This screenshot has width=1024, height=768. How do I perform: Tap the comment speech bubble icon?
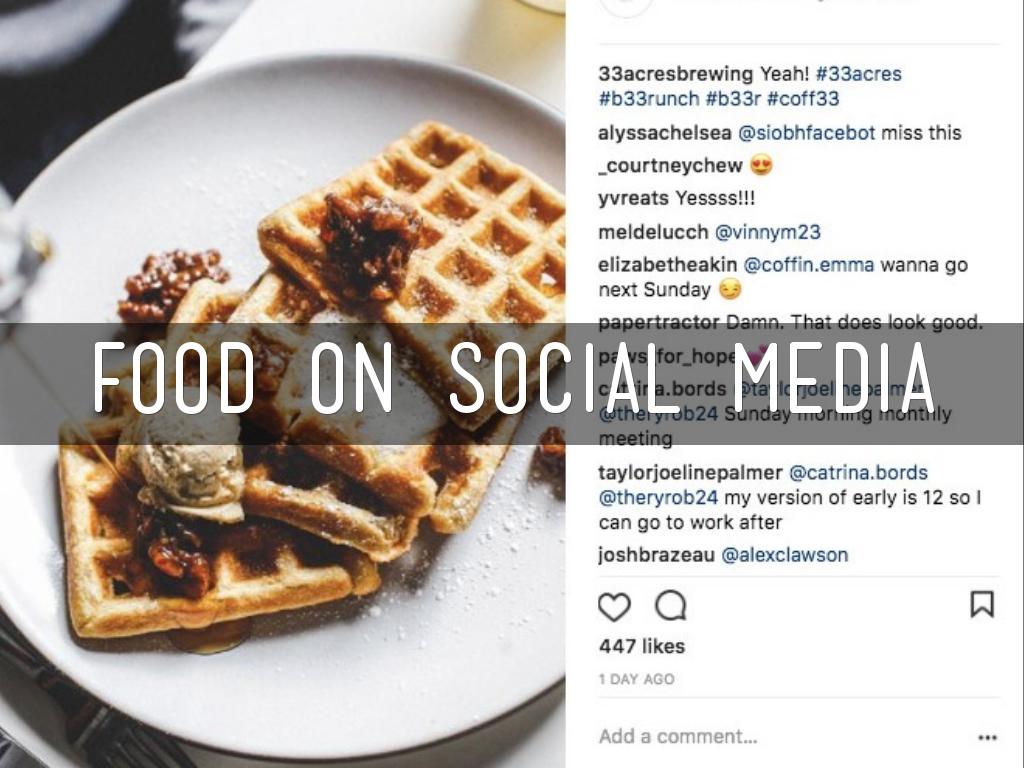coord(670,605)
